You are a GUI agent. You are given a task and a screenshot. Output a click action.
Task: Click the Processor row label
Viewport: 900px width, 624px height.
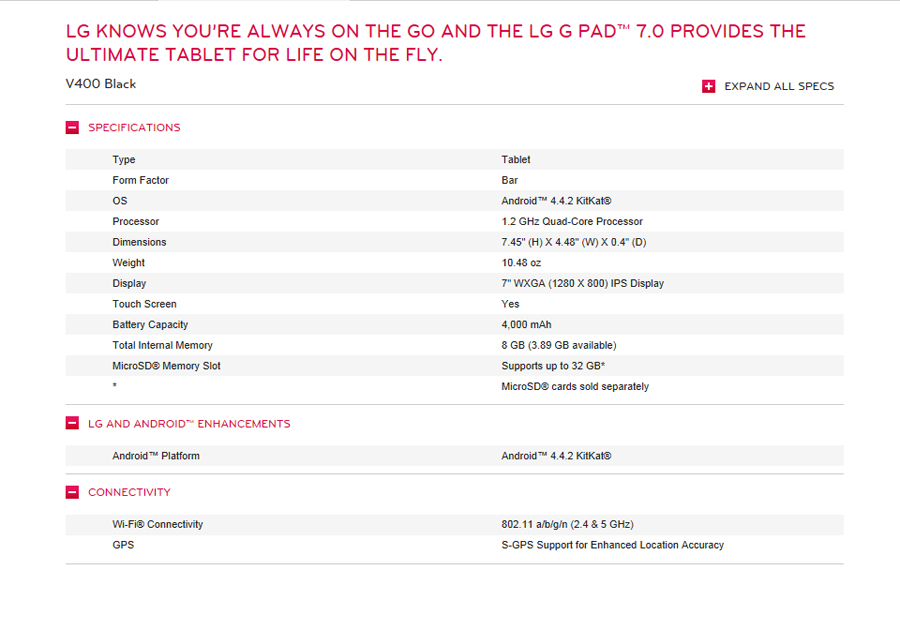coord(136,222)
